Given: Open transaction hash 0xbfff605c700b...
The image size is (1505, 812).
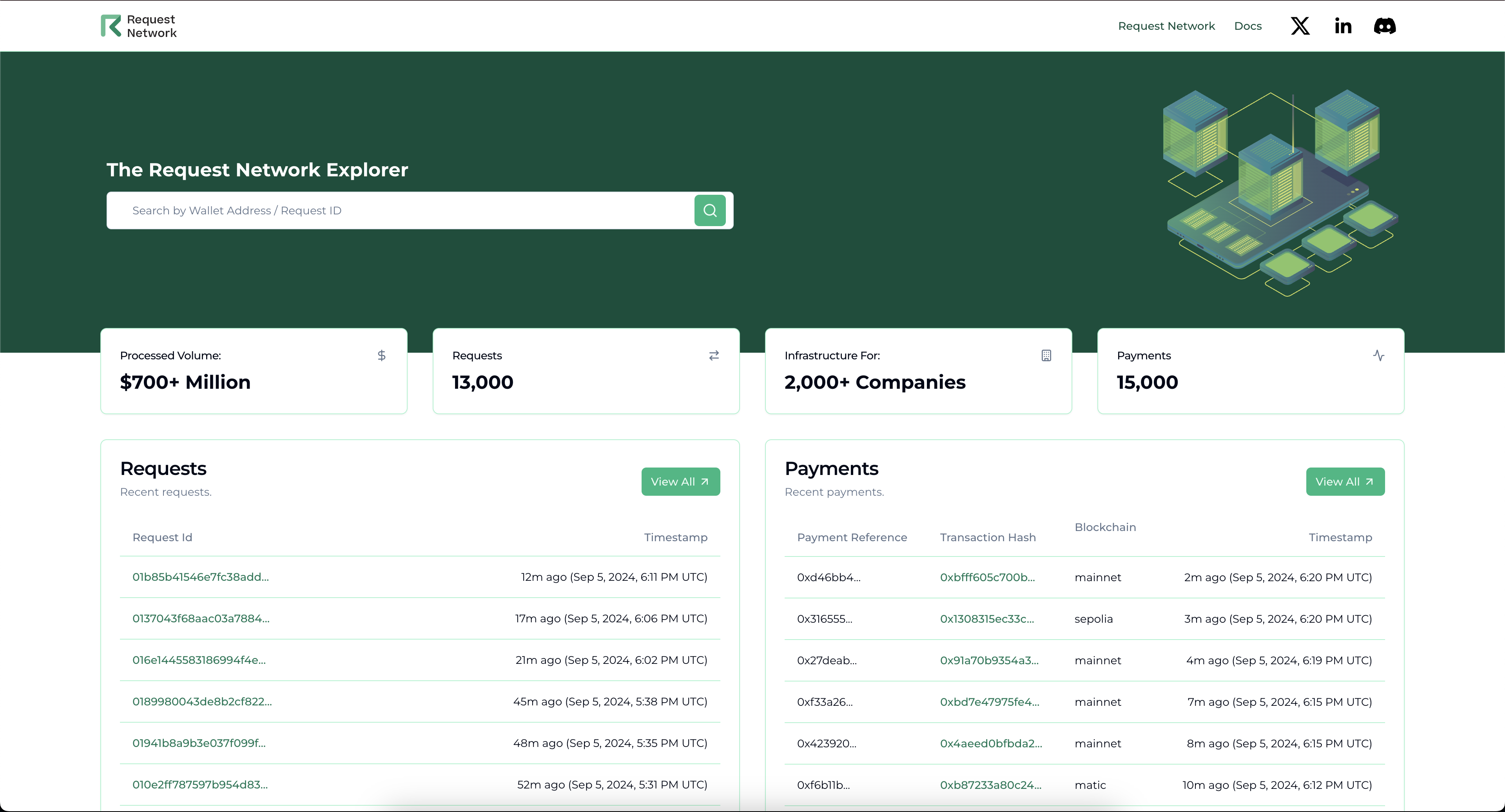Looking at the screenshot, I should coord(987,577).
